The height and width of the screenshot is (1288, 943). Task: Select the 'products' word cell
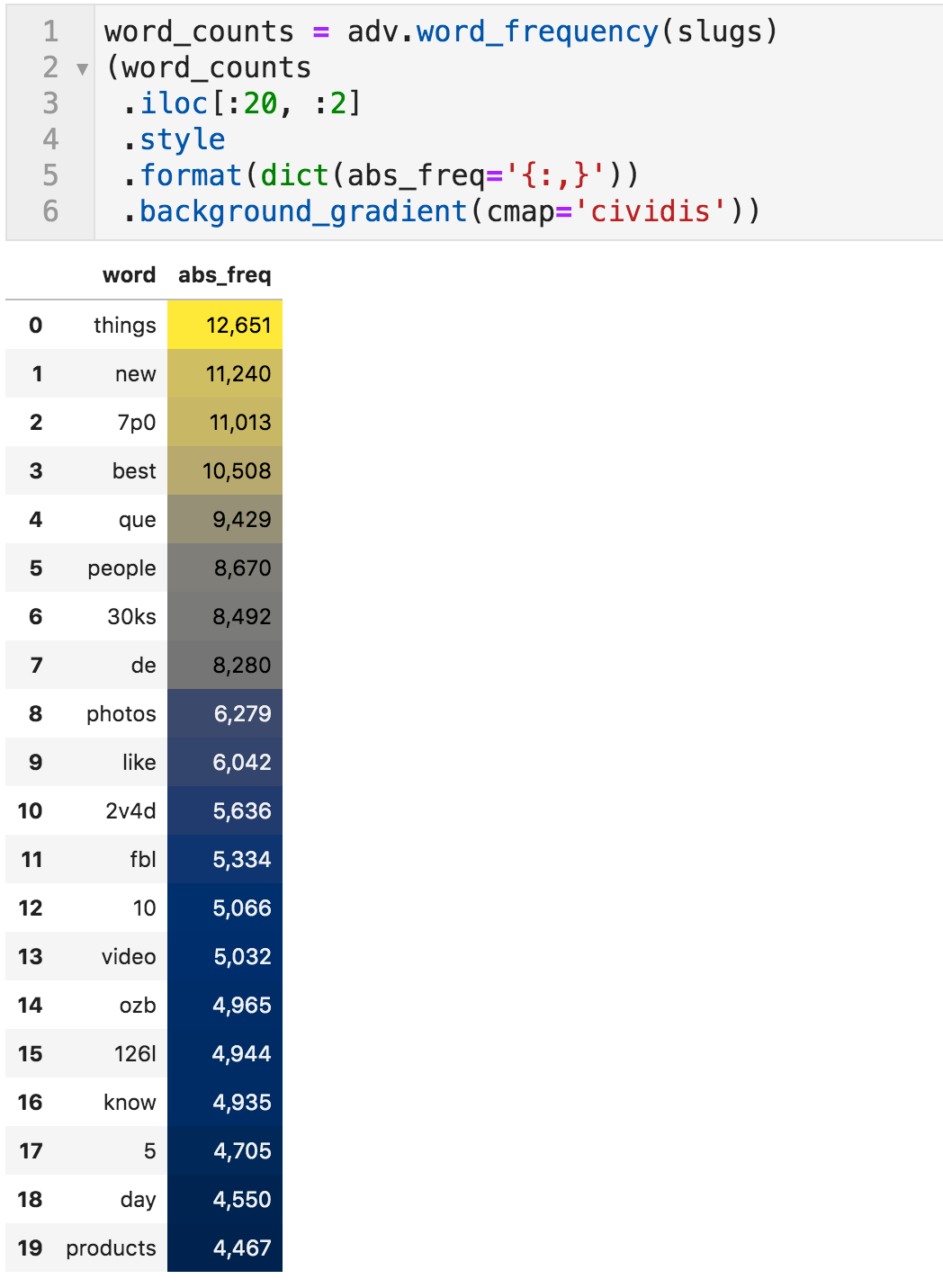click(111, 1248)
